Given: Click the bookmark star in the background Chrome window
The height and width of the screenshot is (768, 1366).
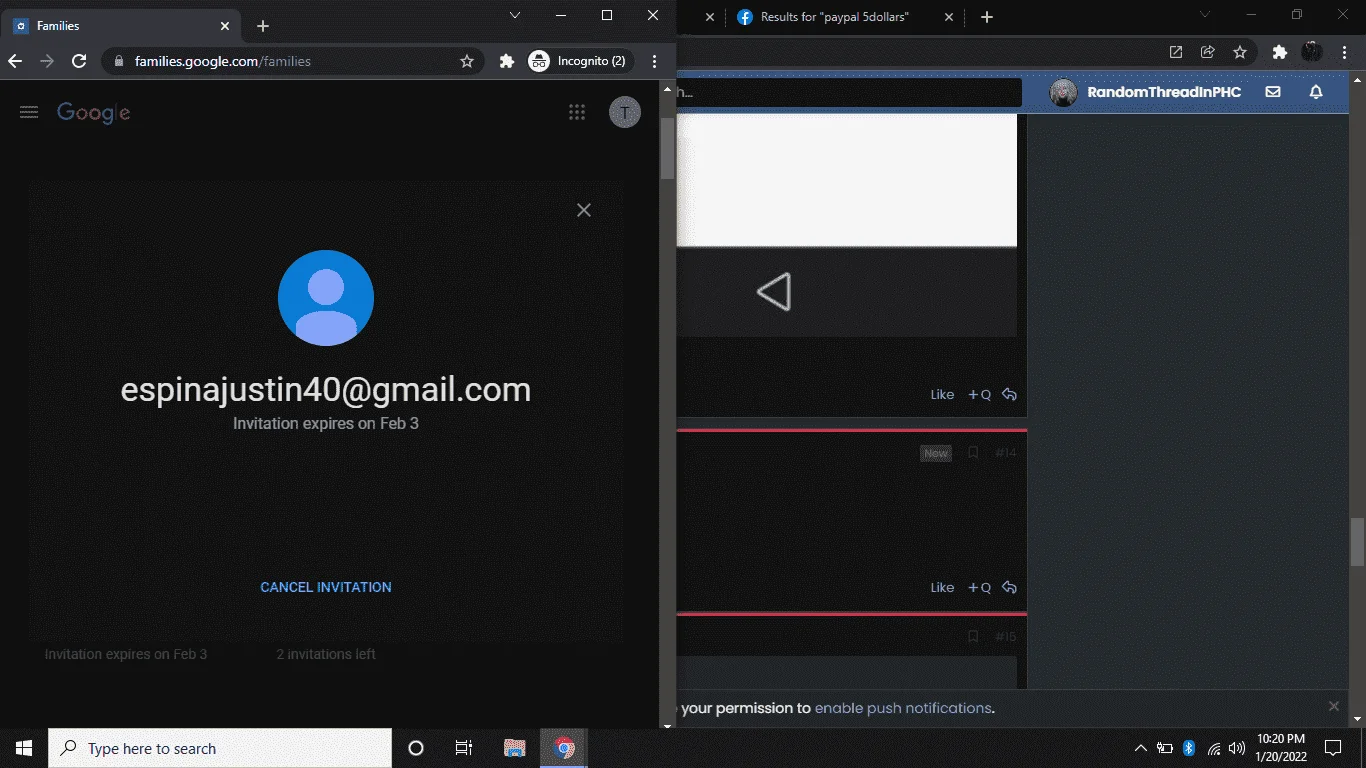Looking at the screenshot, I should [x=1240, y=53].
